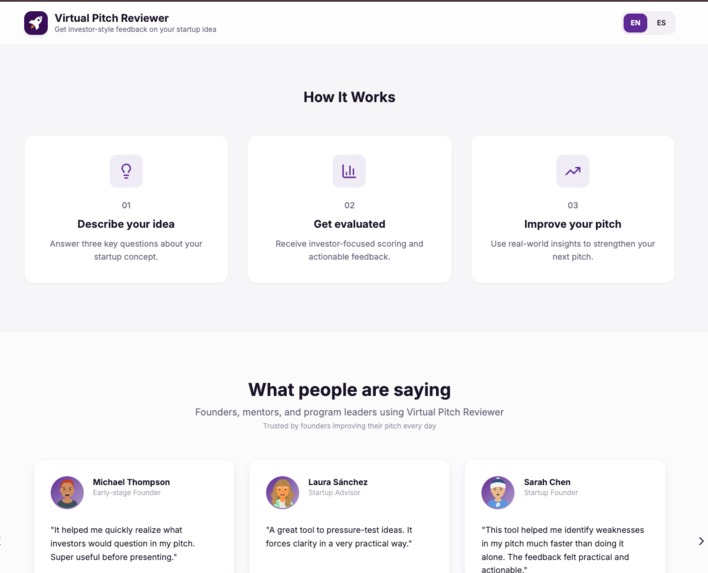The image size is (708, 573).
Task: Click the 'Describe your idea' heading
Action: 126,224
